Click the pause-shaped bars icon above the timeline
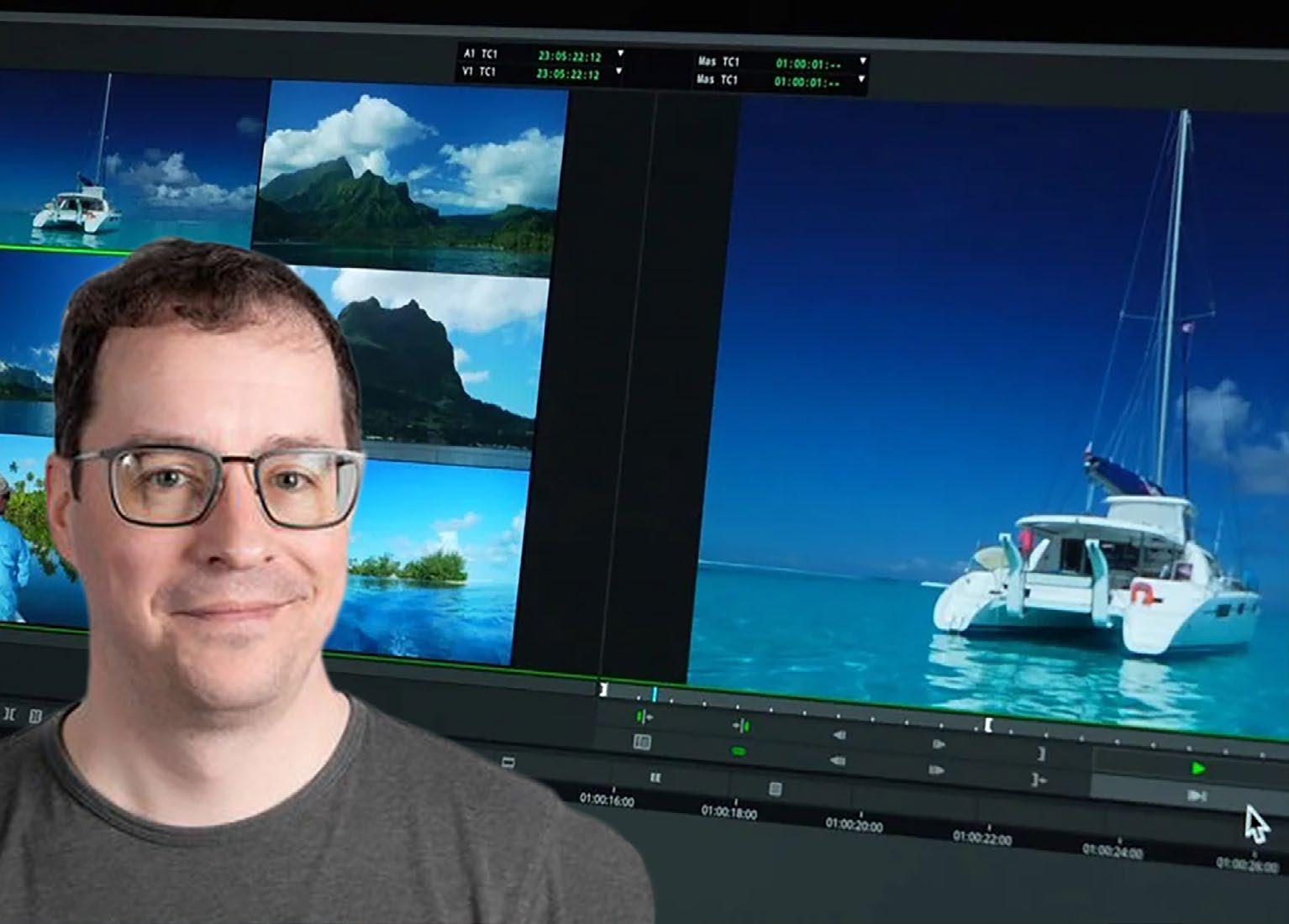The width and height of the screenshot is (1289, 924). coord(655,778)
